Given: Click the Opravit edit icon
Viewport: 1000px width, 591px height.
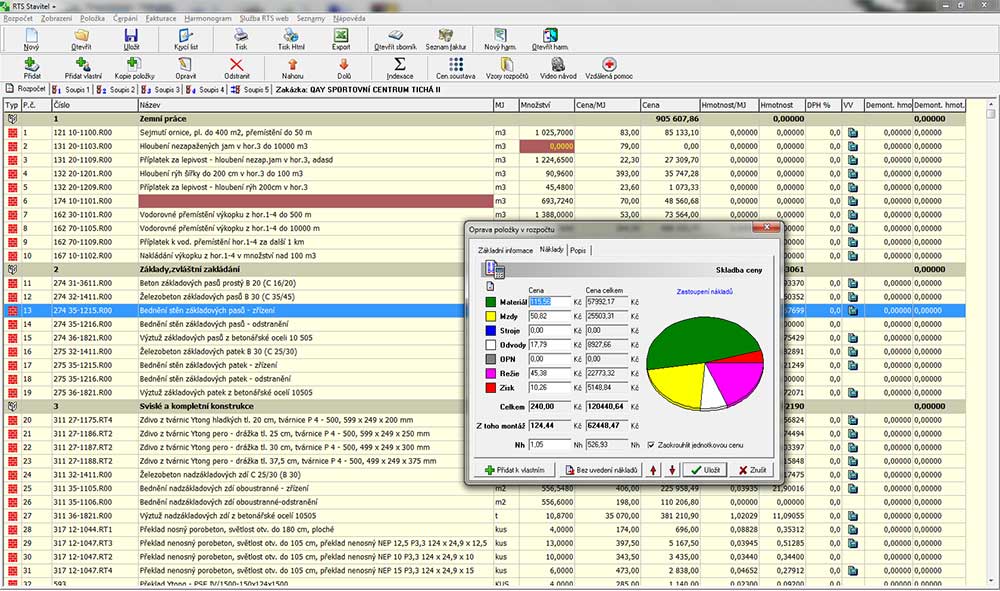Looking at the screenshot, I should pyautogui.click(x=185, y=64).
